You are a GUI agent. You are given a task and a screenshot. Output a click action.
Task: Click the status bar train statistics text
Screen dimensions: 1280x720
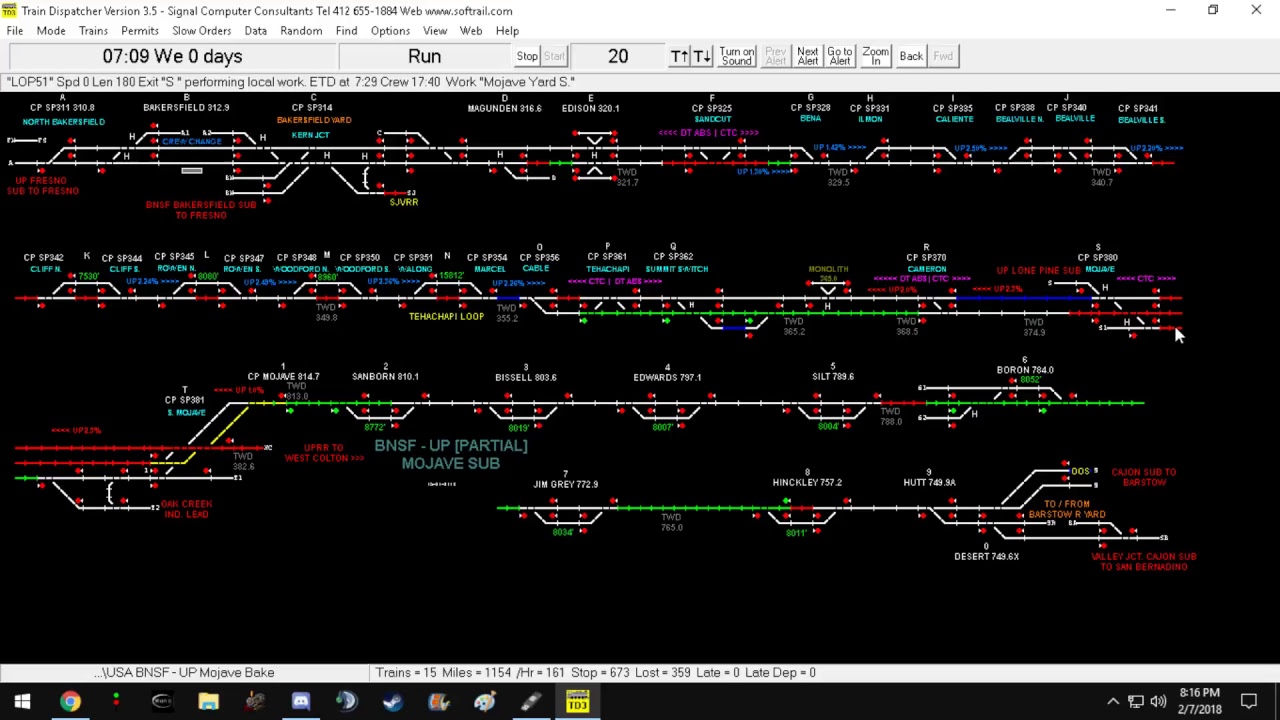596,673
